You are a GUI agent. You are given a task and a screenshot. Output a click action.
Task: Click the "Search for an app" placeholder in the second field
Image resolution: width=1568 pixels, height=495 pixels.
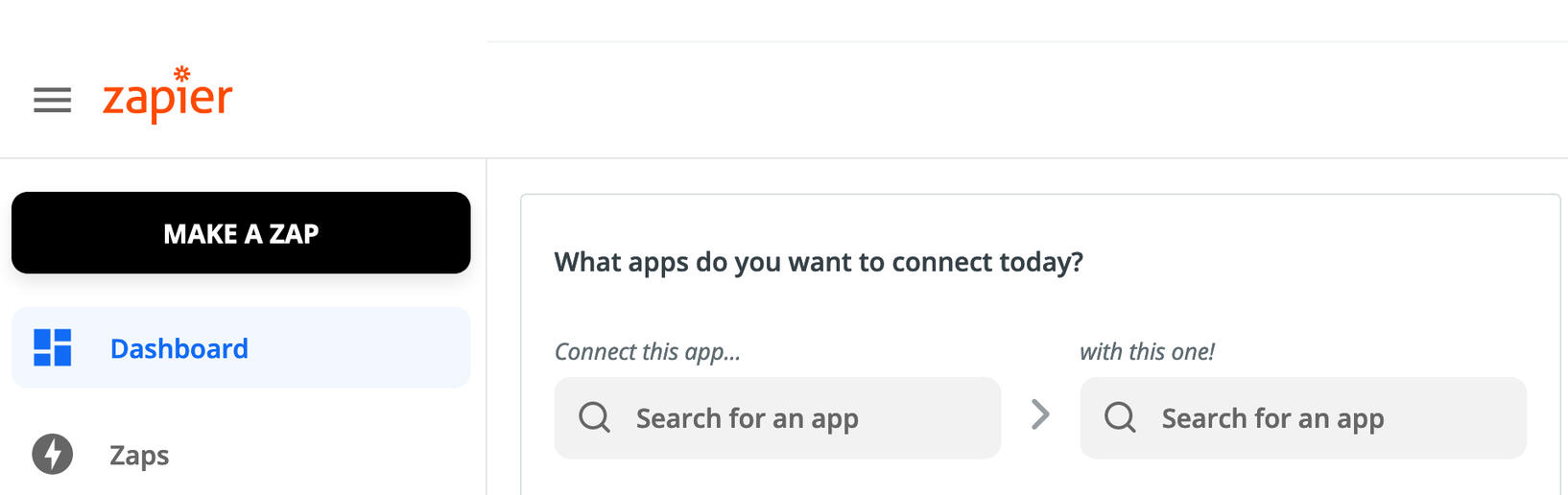[x=1272, y=418]
